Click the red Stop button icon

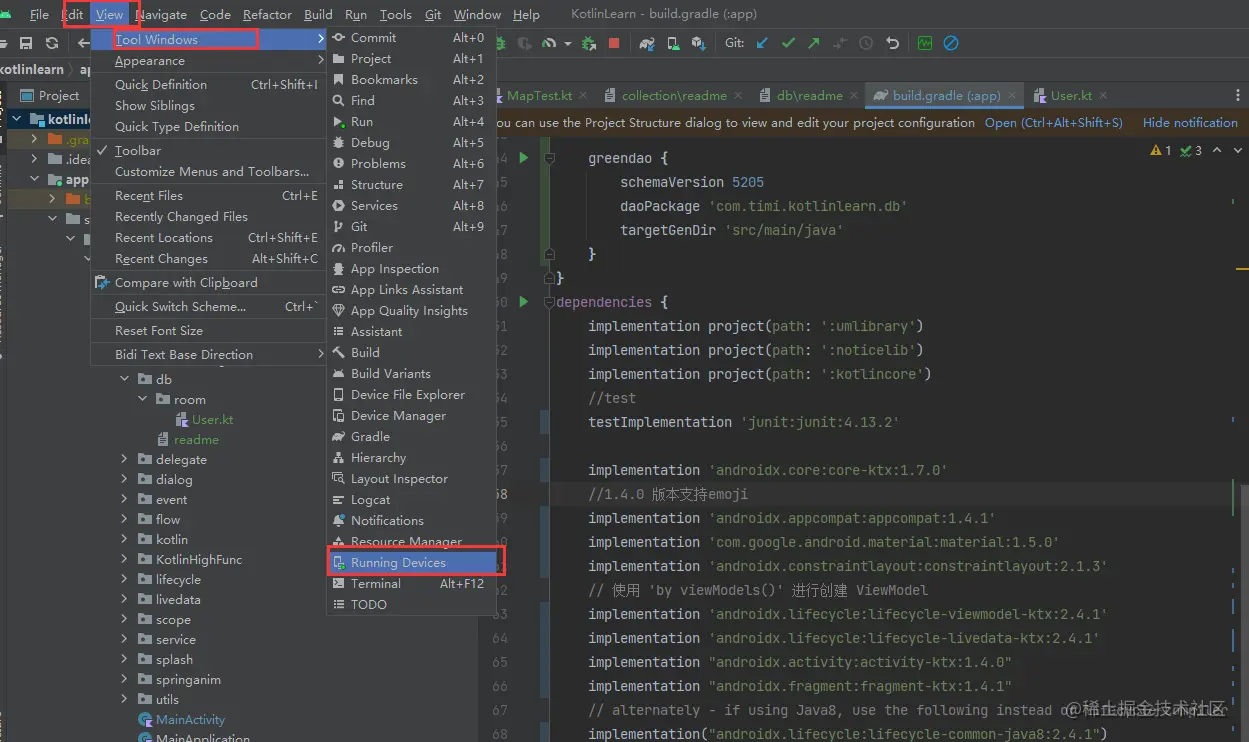click(x=614, y=44)
